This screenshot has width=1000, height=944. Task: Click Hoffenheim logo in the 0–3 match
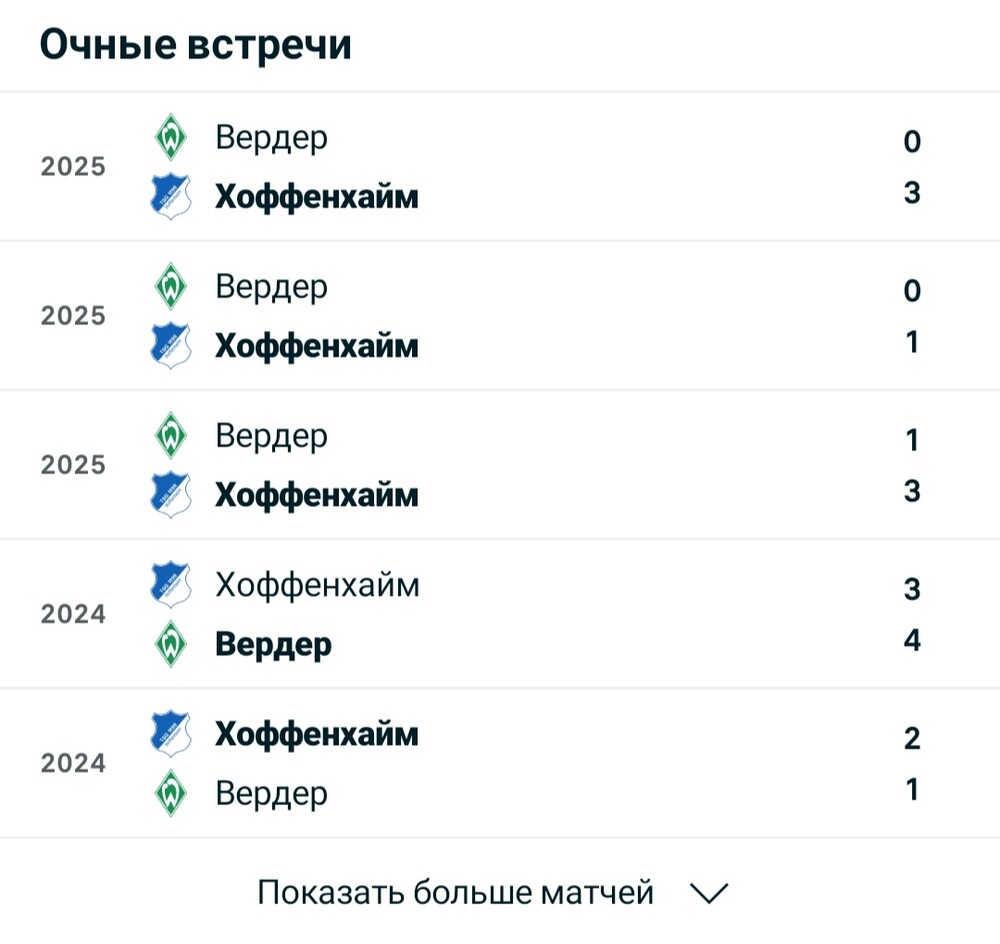coord(171,196)
